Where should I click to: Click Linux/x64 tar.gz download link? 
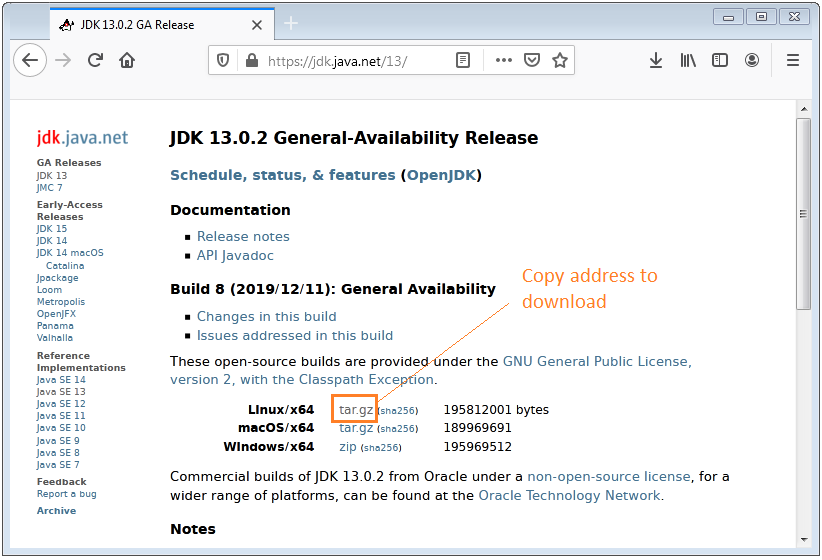click(x=355, y=410)
